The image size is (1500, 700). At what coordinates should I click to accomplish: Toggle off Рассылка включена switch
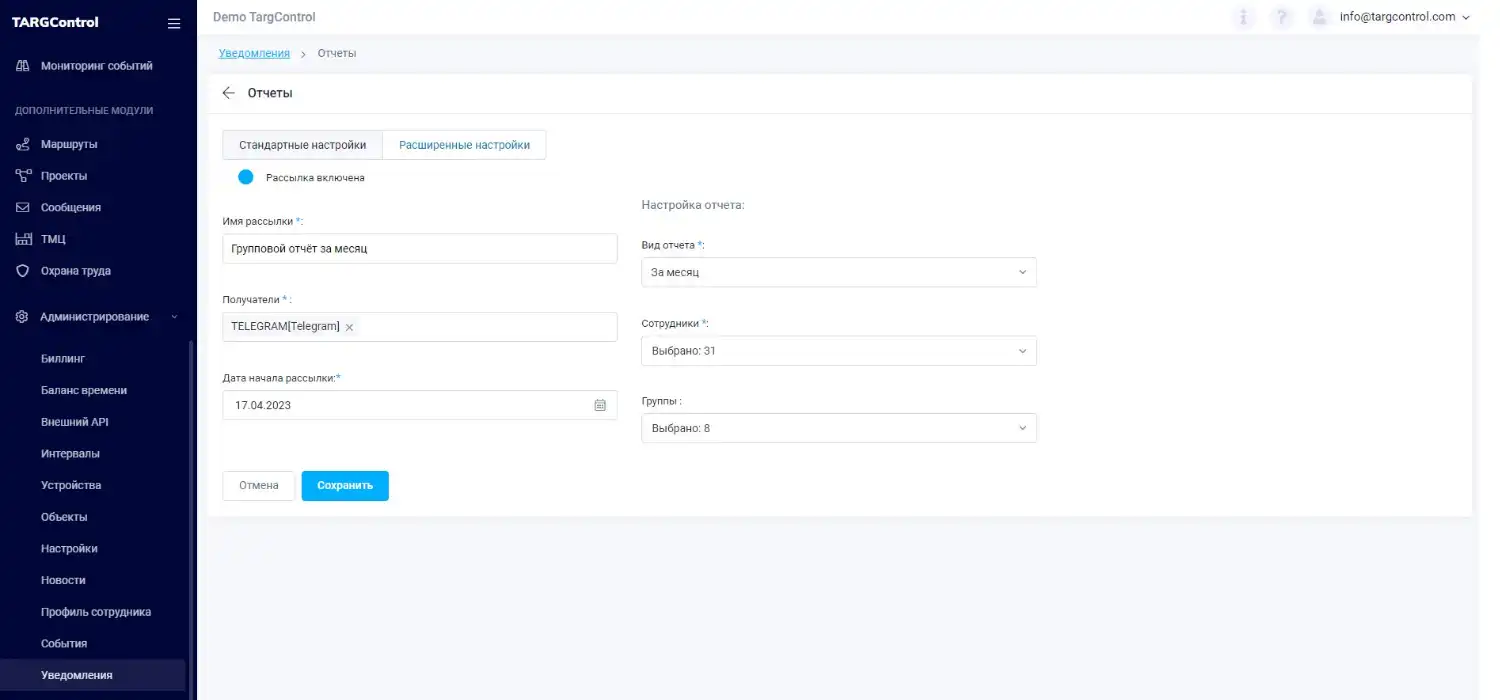pyautogui.click(x=245, y=176)
